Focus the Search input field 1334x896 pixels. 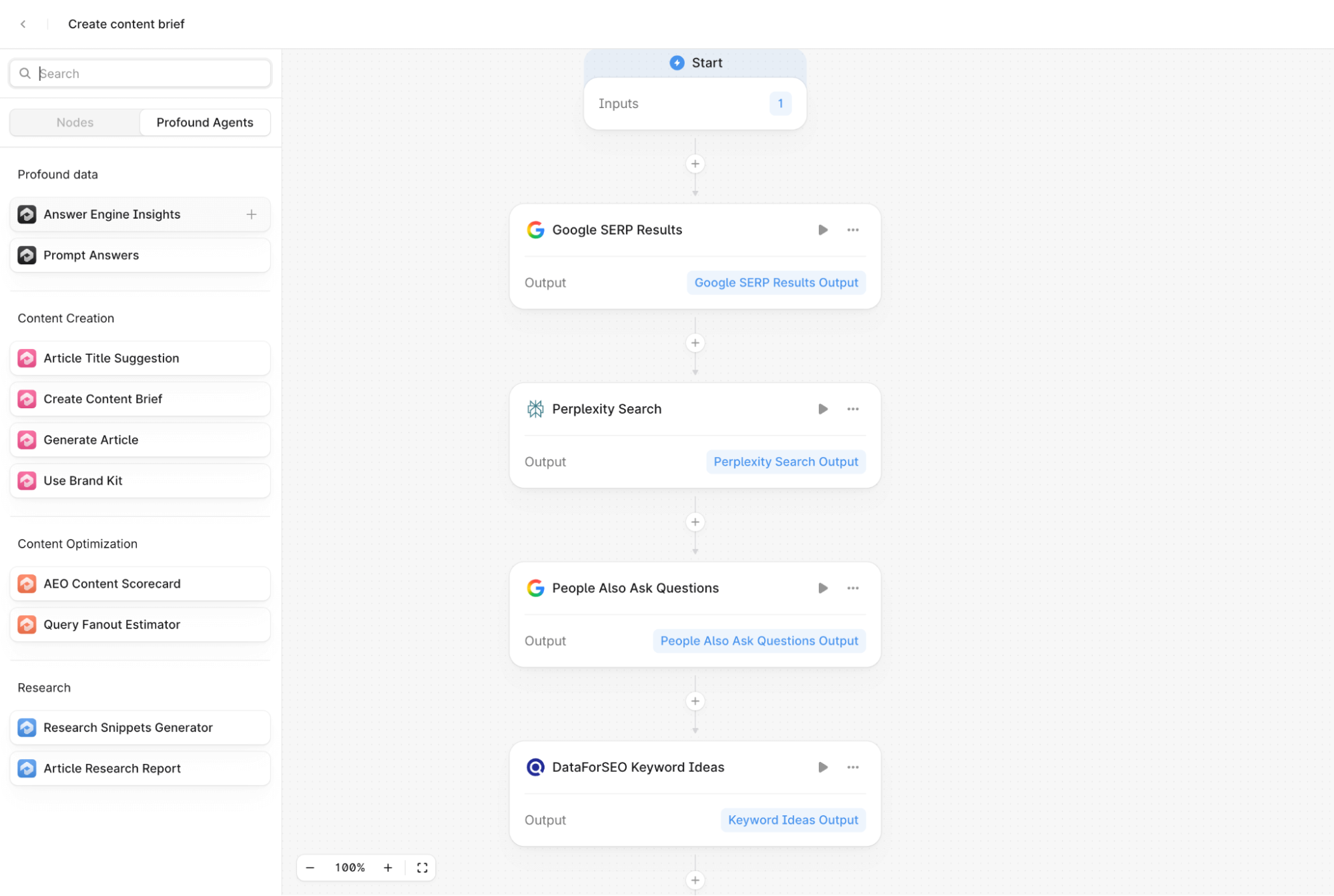(x=140, y=73)
